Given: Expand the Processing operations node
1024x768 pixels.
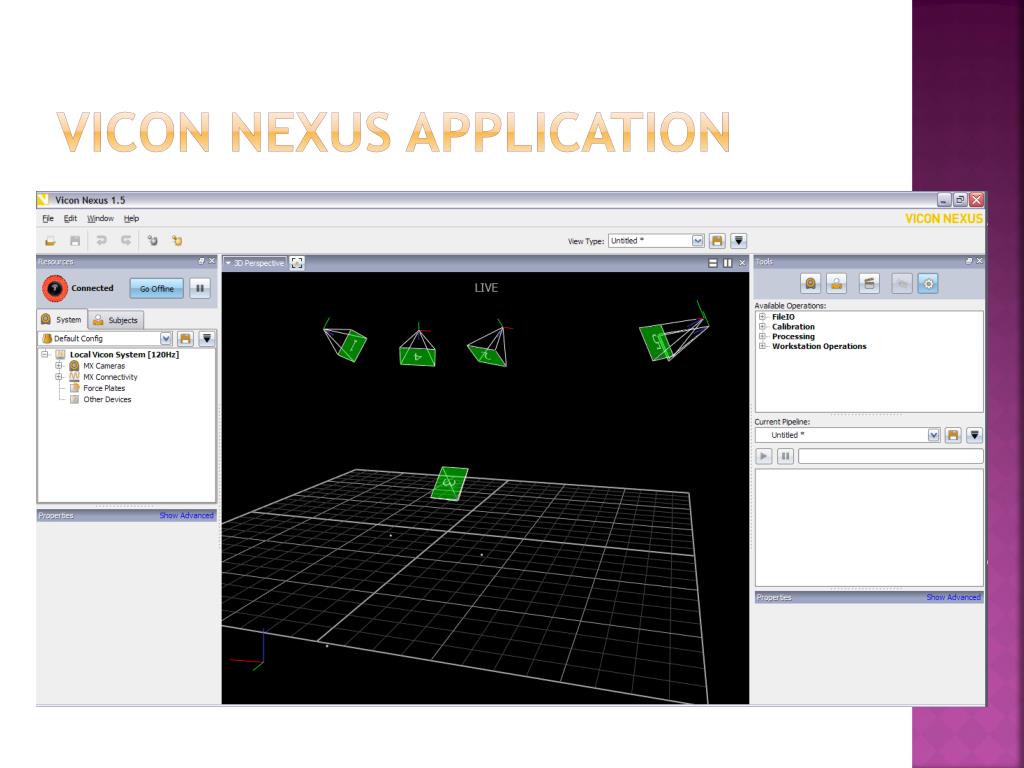Looking at the screenshot, I should pyautogui.click(x=762, y=336).
